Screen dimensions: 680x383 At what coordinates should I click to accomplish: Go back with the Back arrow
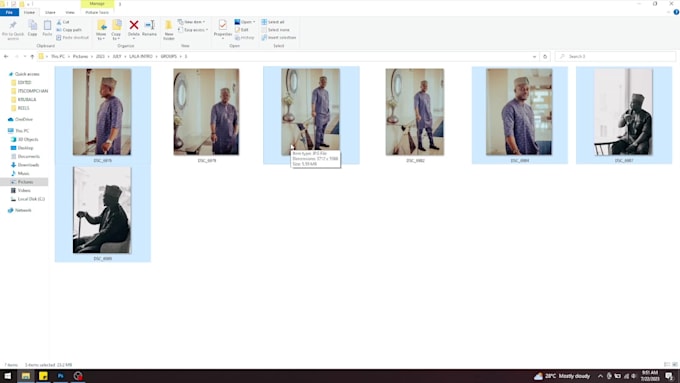point(6,56)
